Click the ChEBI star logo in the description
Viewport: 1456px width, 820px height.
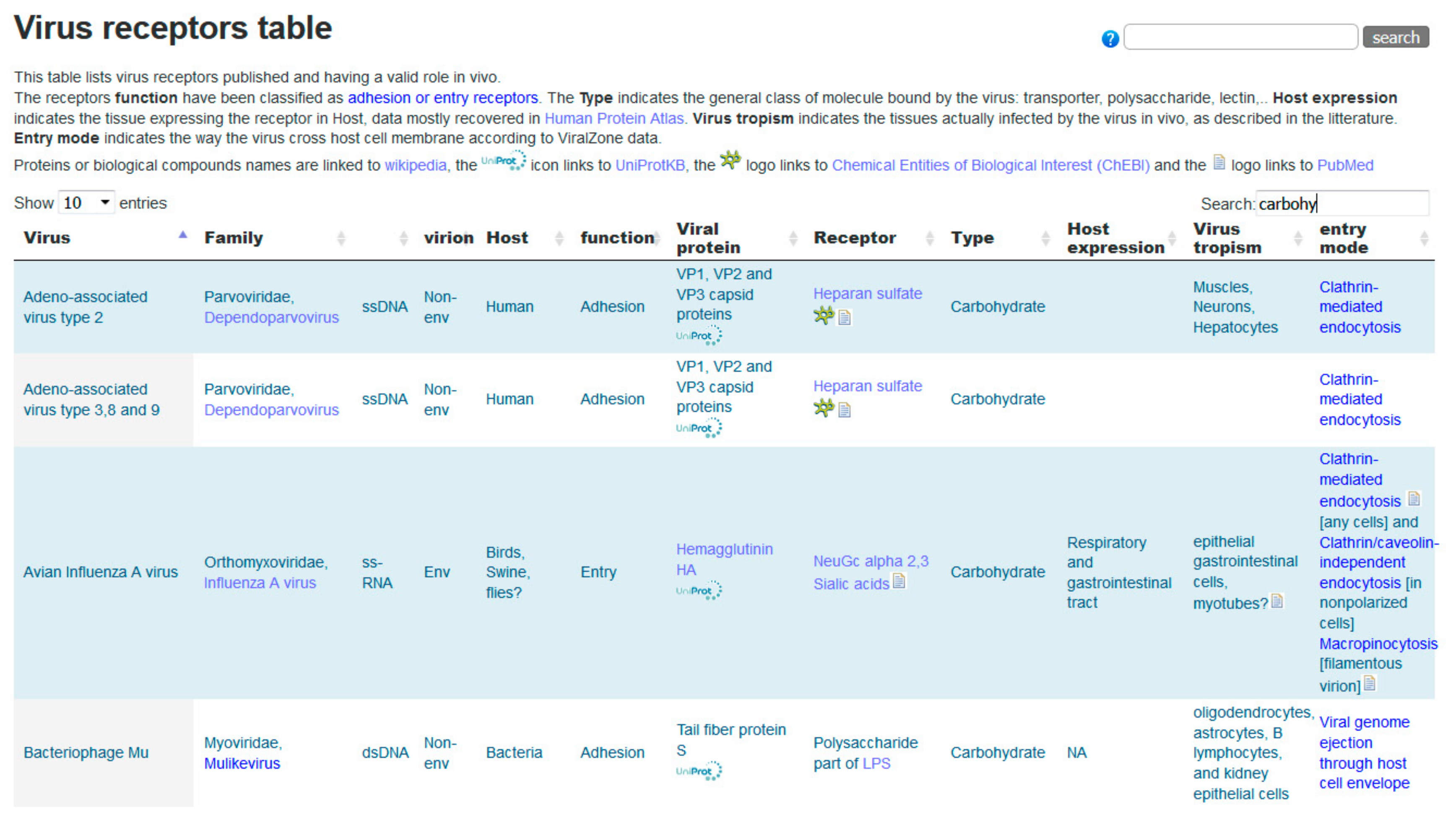pos(730,160)
